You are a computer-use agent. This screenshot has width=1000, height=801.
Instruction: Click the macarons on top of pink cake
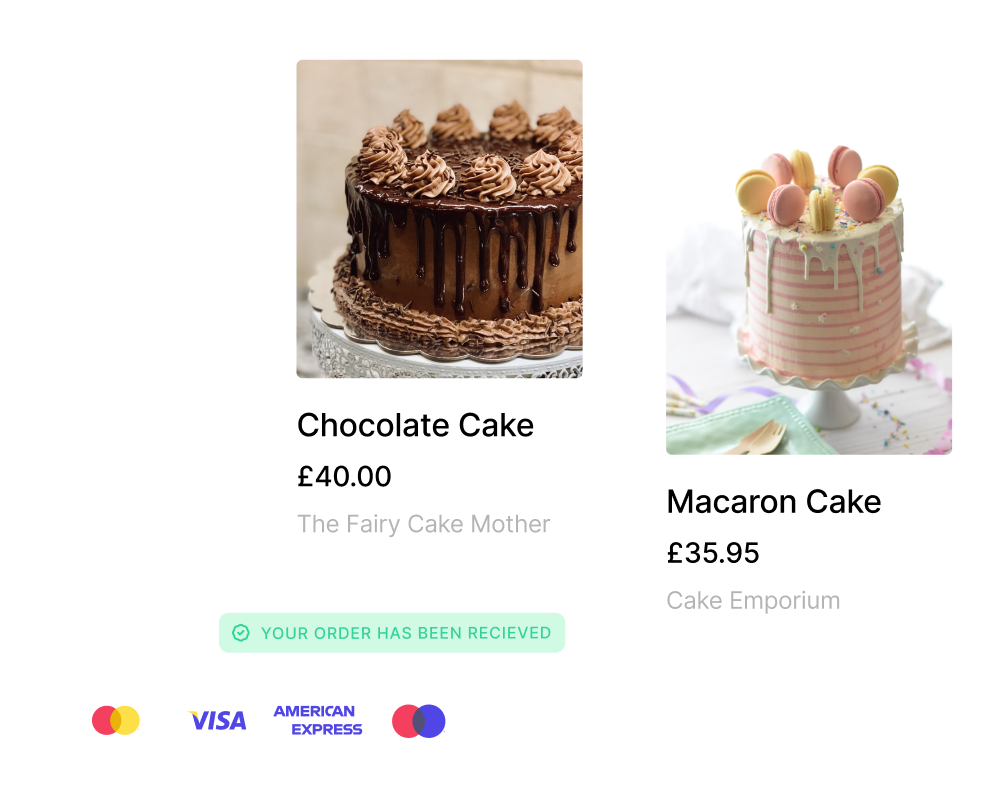click(817, 185)
